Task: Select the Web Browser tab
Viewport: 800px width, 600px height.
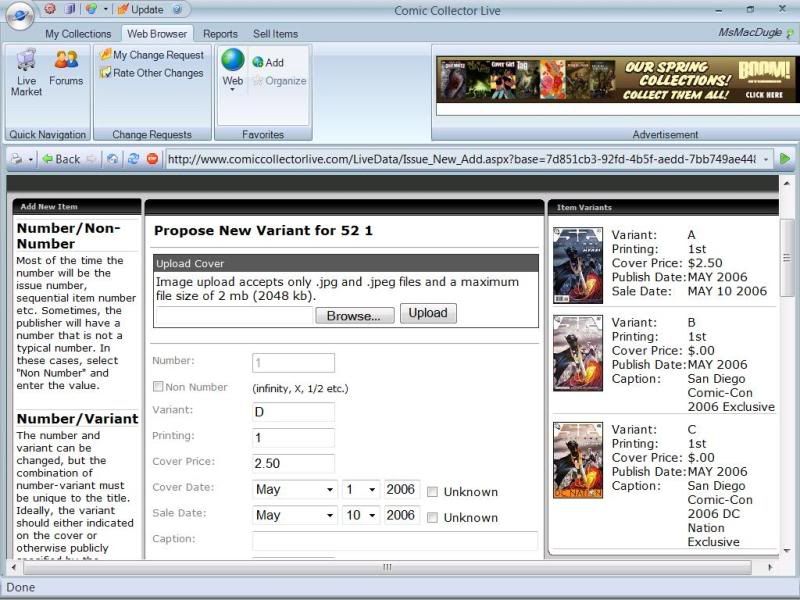Action: 157,34
